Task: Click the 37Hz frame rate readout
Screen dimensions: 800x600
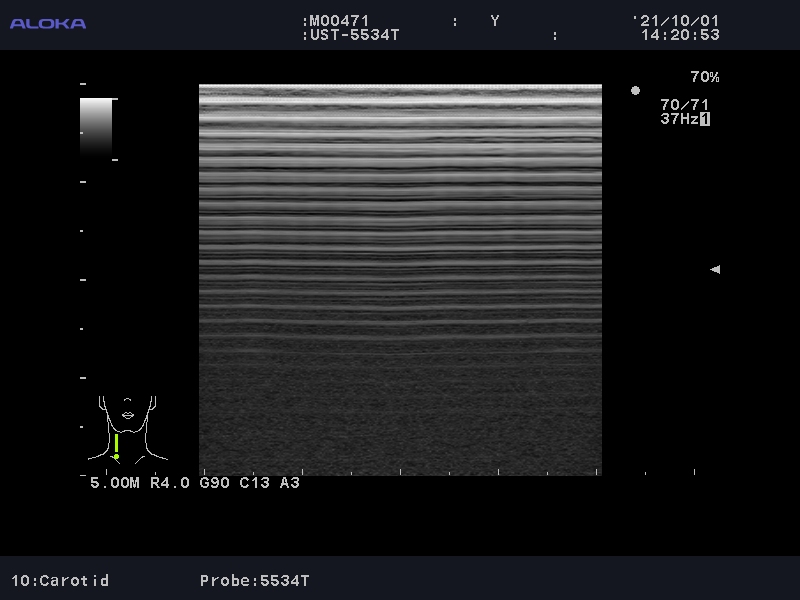Action: 678,119
